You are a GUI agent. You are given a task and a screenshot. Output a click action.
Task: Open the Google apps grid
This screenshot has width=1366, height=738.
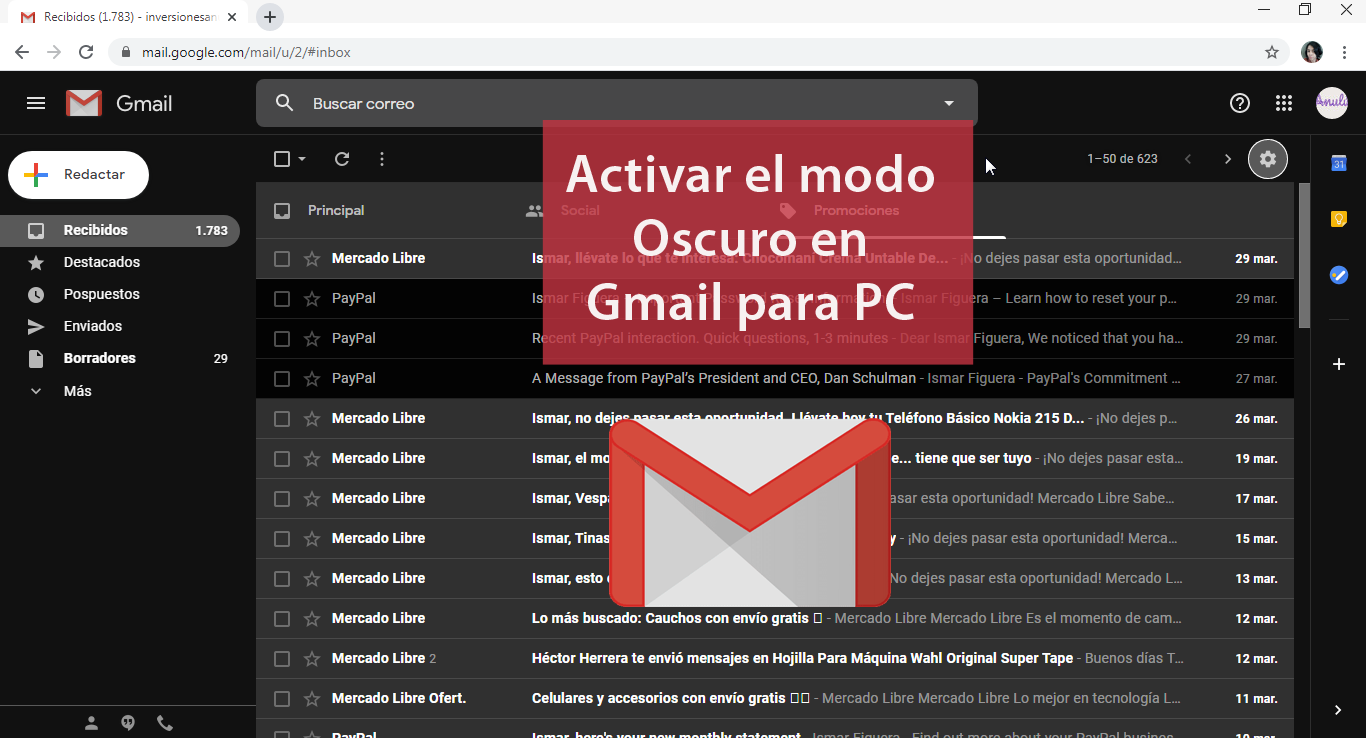click(1284, 103)
